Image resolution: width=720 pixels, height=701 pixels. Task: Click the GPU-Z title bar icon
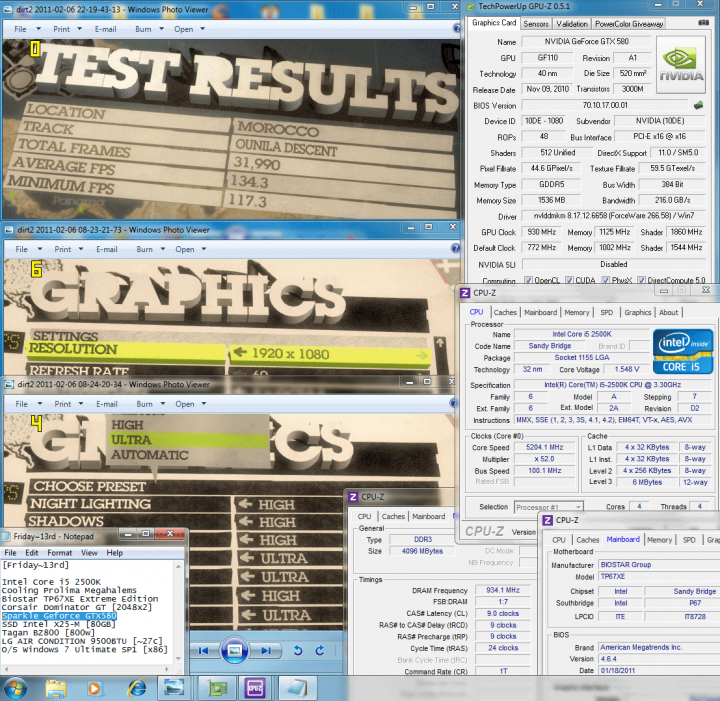[471, 6]
